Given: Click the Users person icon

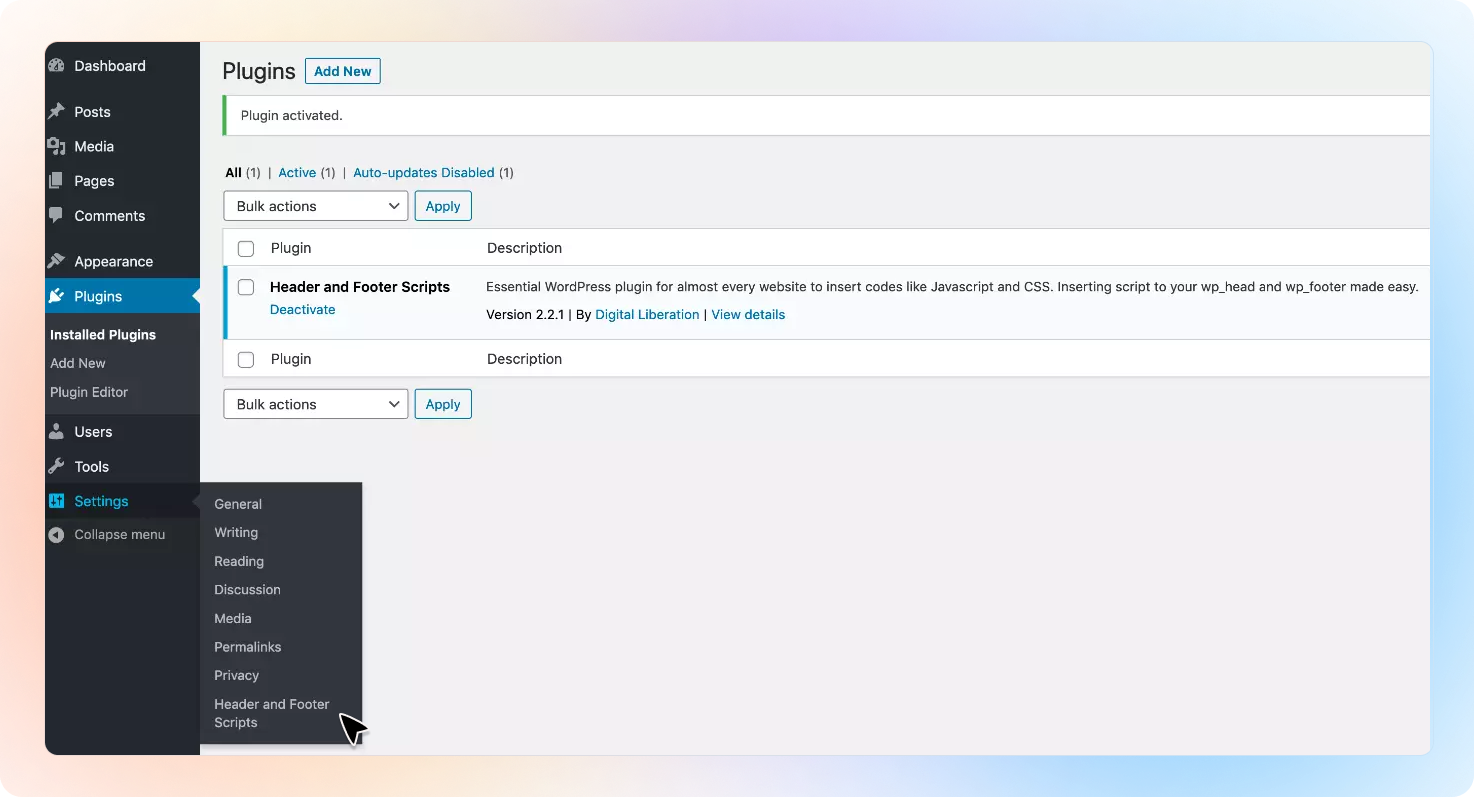Looking at the screenshot, I should pyautogui.click(x=56, y=432).
